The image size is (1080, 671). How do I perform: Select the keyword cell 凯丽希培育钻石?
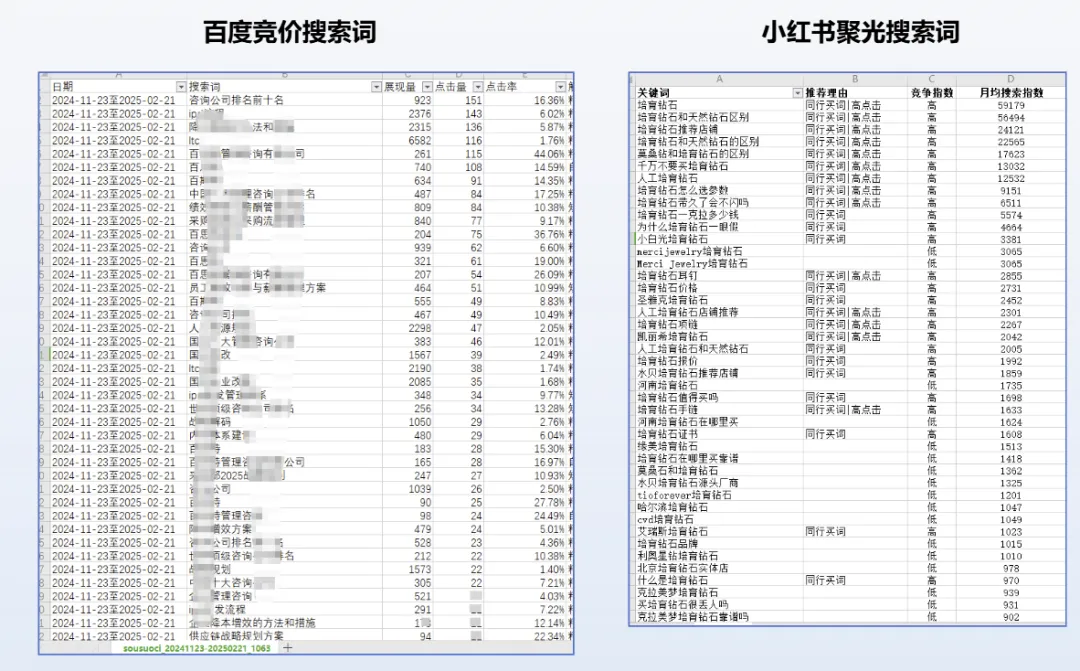[x=719, y=336]
